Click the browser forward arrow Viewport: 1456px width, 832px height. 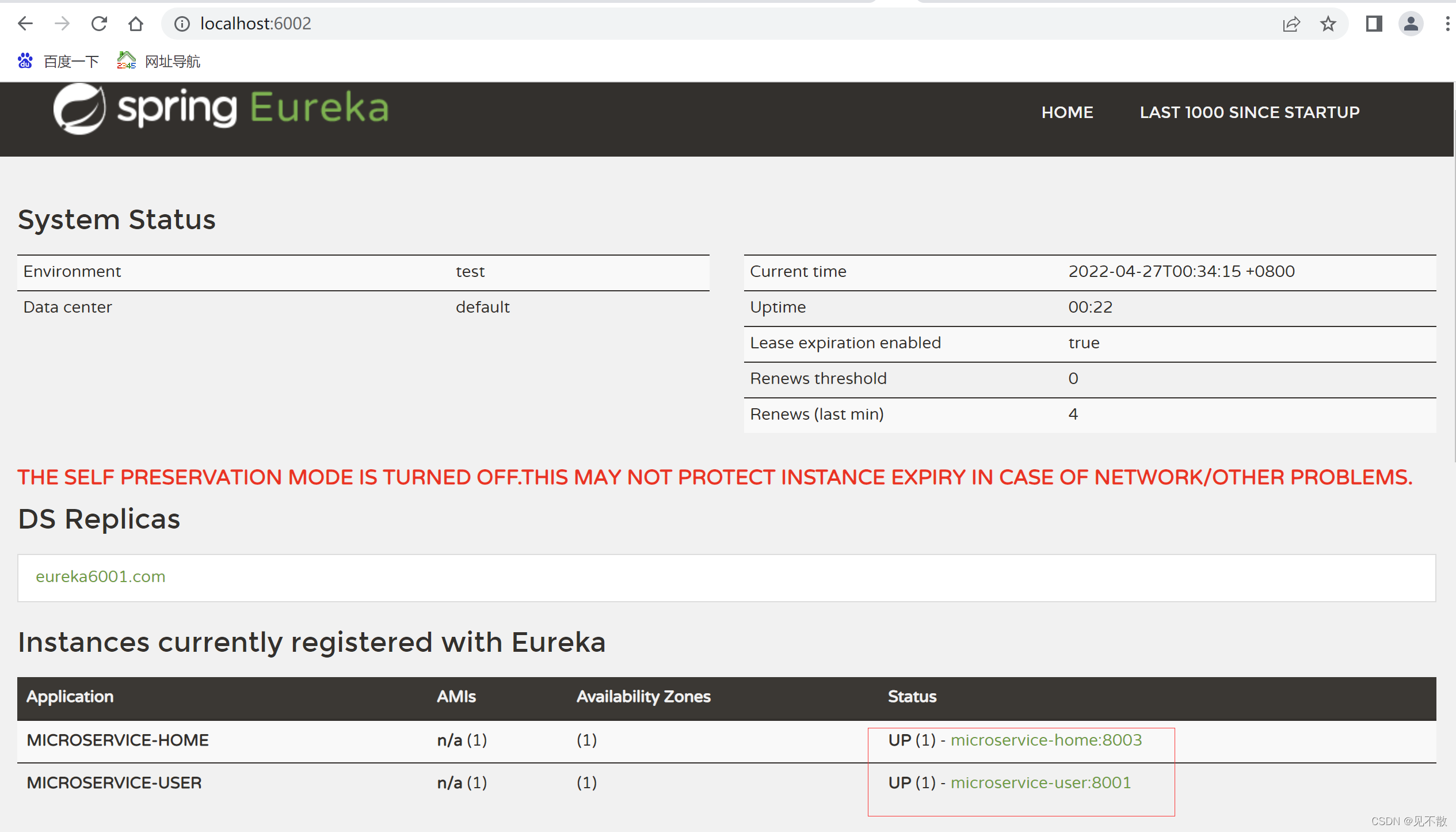(x=62, y=24)
